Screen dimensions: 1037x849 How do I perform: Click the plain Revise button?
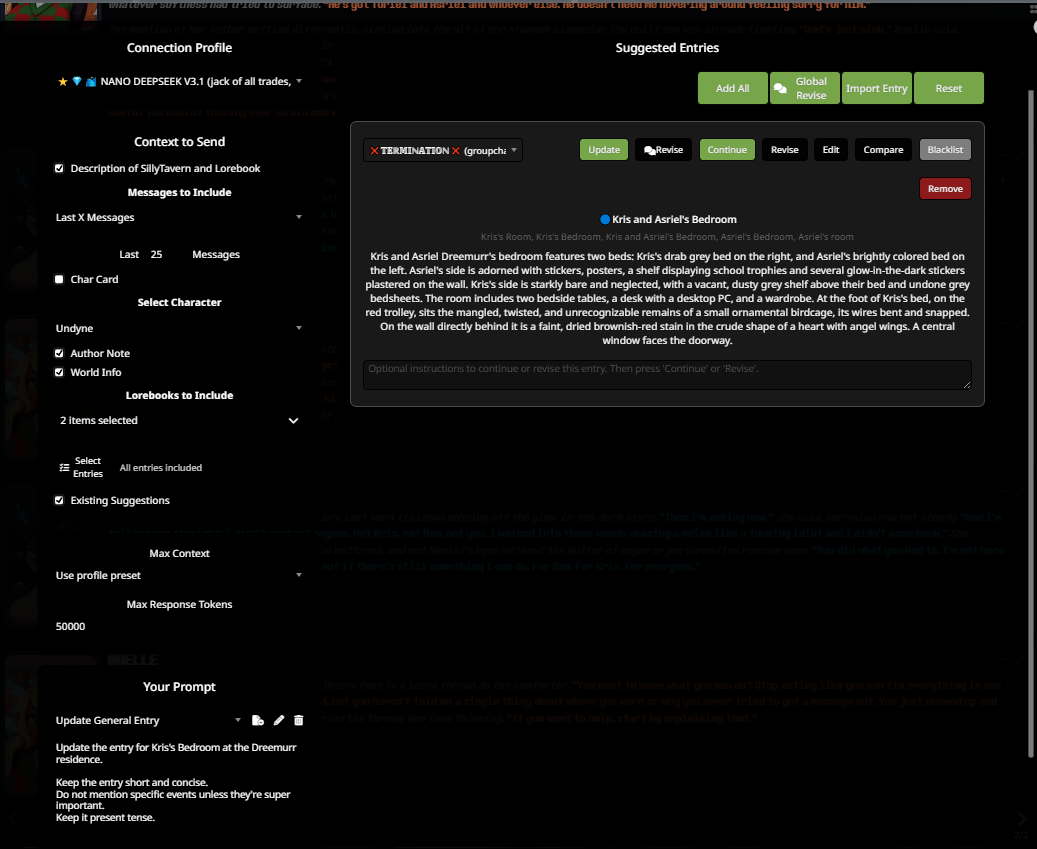tap(784, 150)
